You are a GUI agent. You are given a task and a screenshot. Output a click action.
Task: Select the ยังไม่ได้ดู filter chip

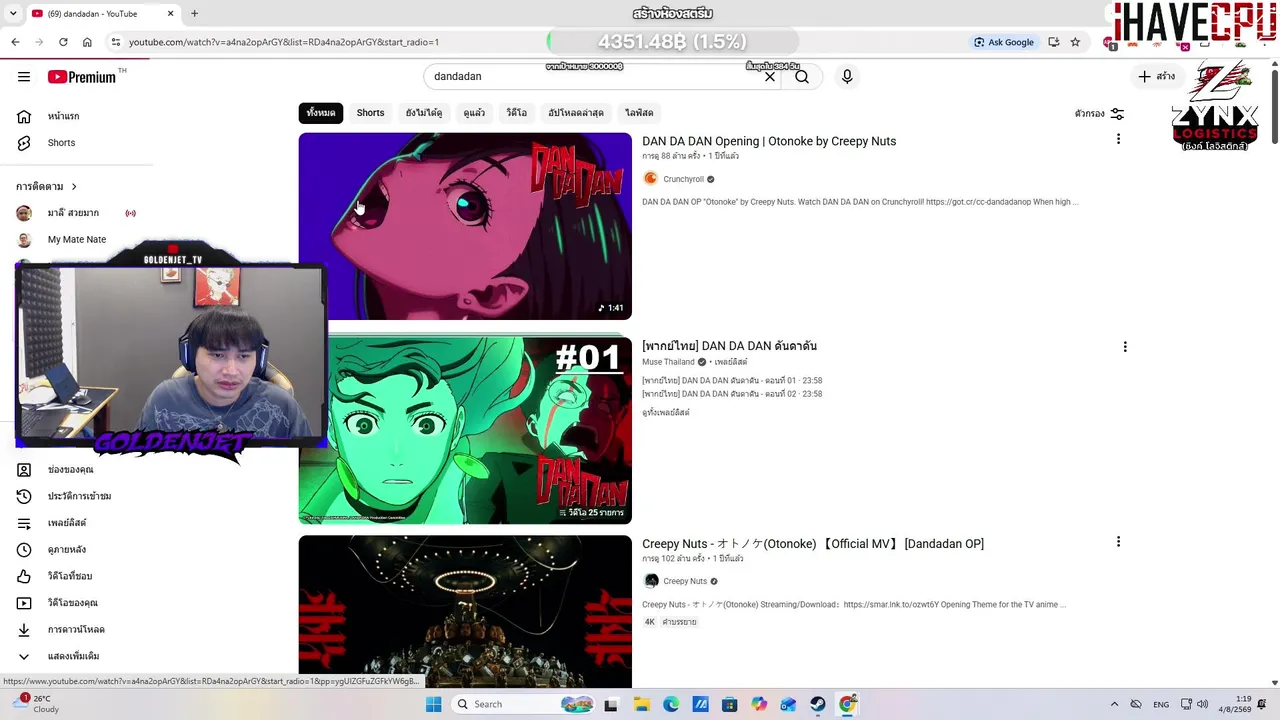tap(424, 113)
